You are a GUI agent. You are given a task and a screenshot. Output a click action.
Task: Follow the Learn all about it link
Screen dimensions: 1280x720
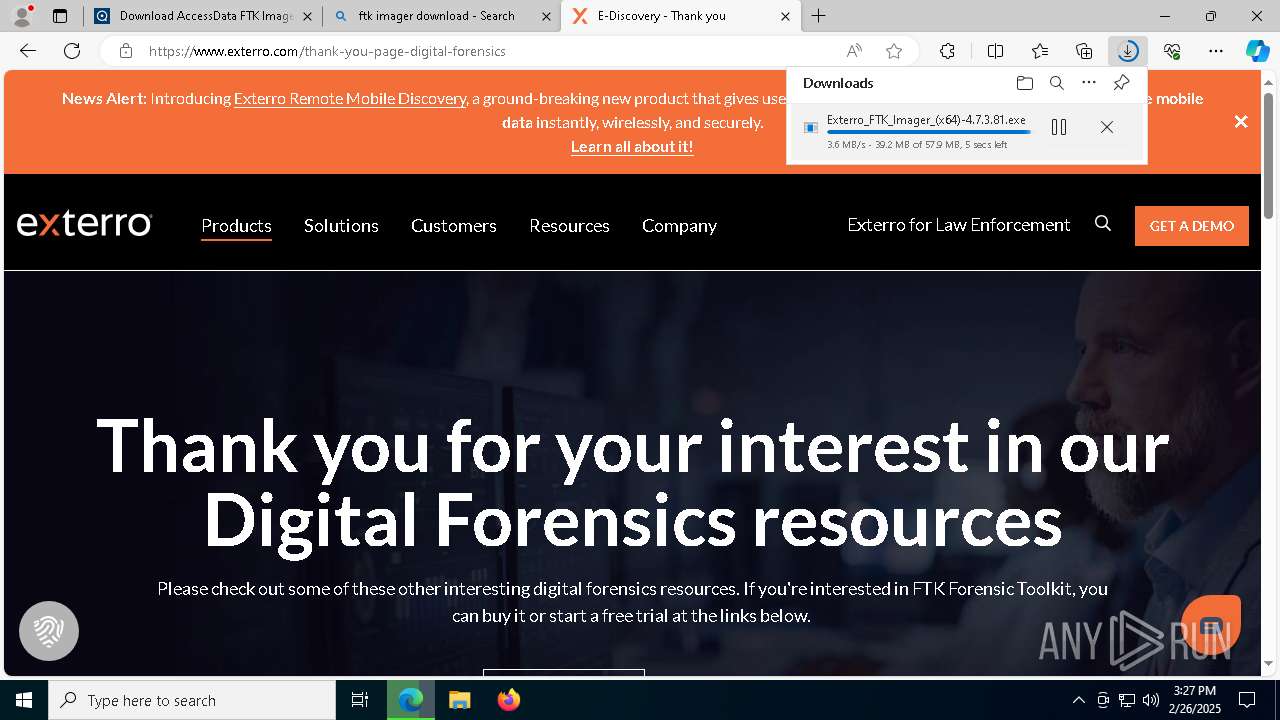click(x=632, y=146)
